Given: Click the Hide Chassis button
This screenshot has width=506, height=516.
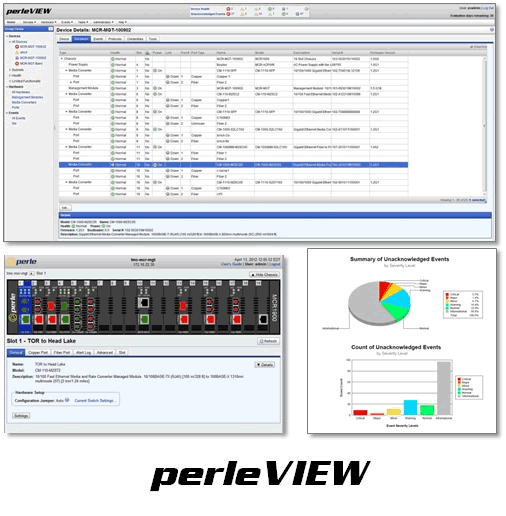Looking at the screenshot, I should (x=264, y=275).
